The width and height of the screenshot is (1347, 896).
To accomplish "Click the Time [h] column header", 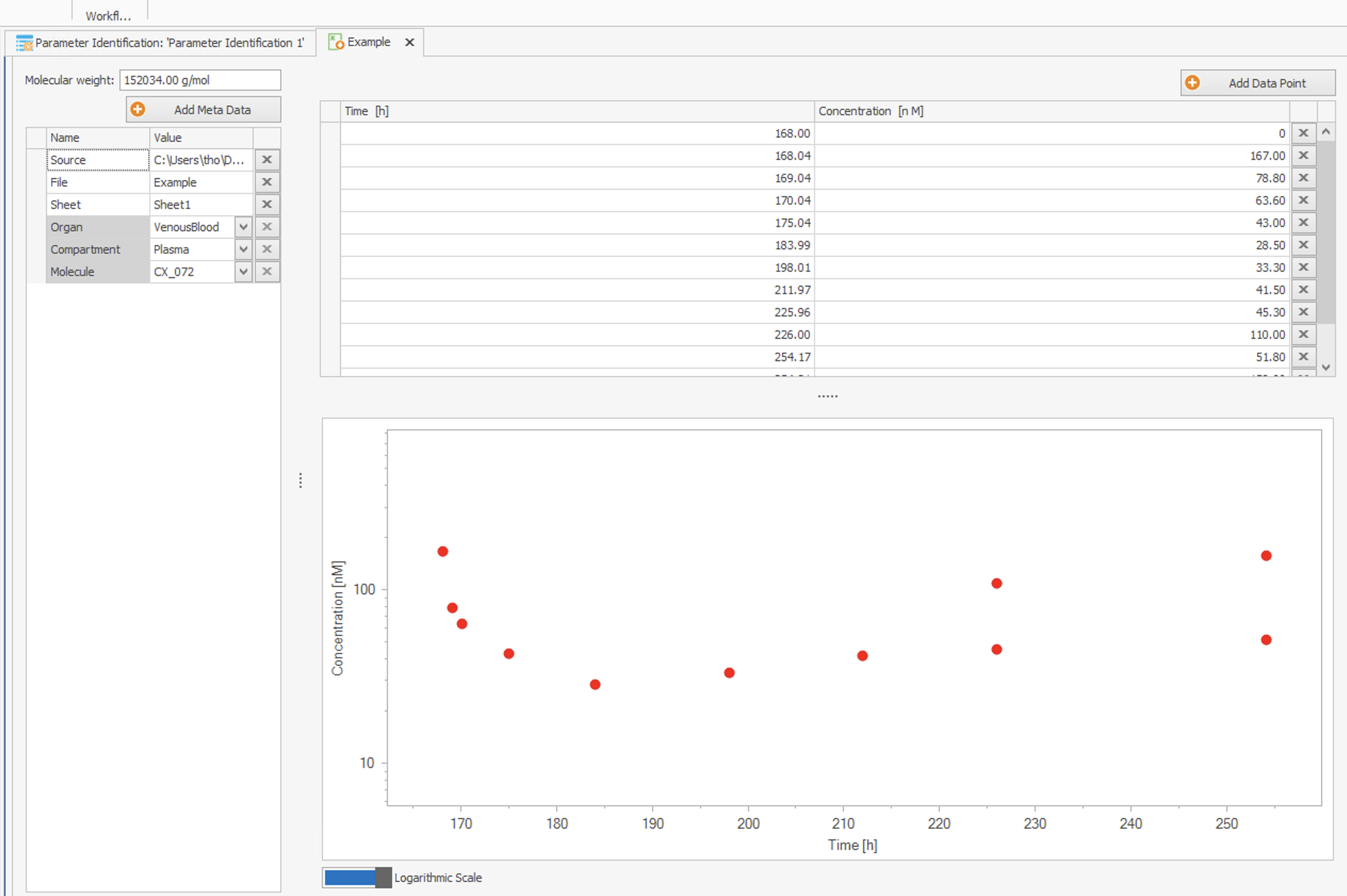I will 577,111.
